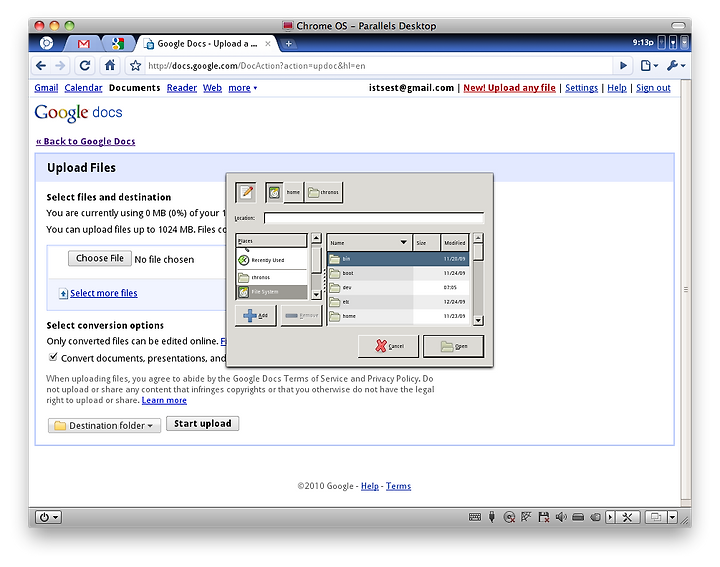Viewport: 720px width, 567px height.
Task: Select the 'home' folder in file list
Action: tap(398, 316)
